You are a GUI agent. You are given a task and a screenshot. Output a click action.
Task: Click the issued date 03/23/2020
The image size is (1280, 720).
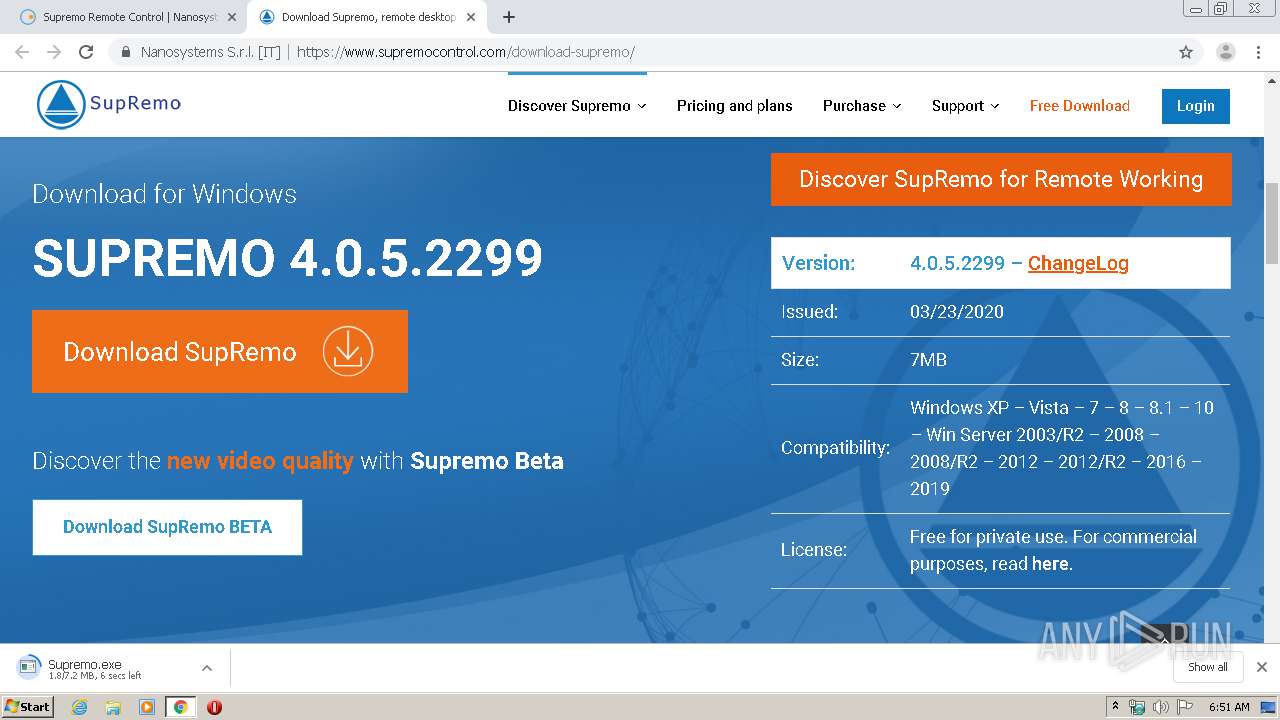pos(957,312)
